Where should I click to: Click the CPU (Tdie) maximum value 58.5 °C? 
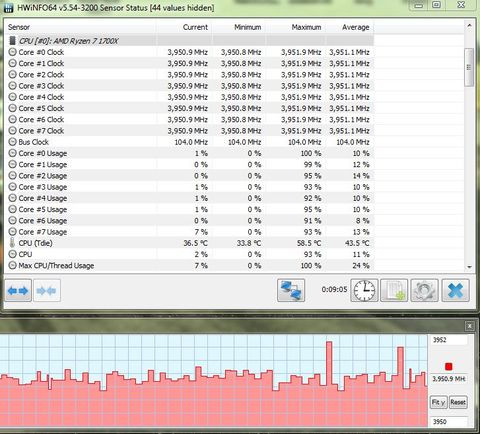[309, 243]
